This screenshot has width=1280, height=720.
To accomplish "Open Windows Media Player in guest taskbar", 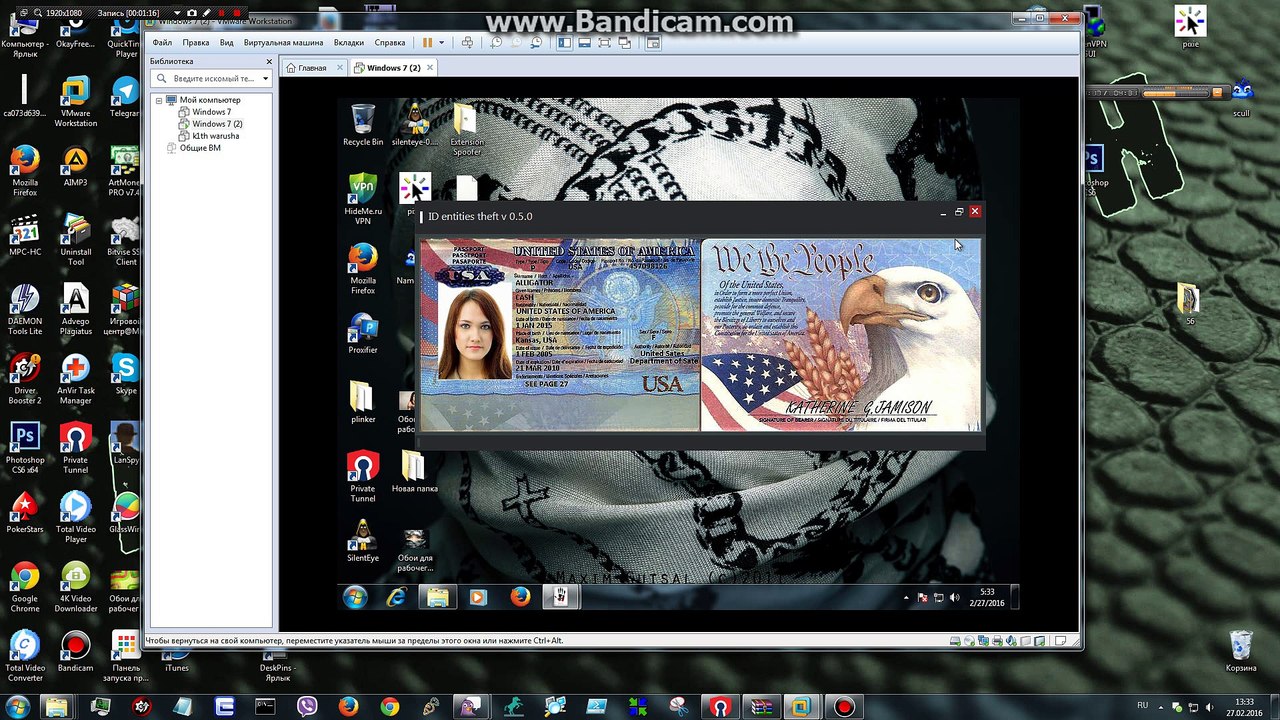I will pyautogui.click(x=477, y=597).
